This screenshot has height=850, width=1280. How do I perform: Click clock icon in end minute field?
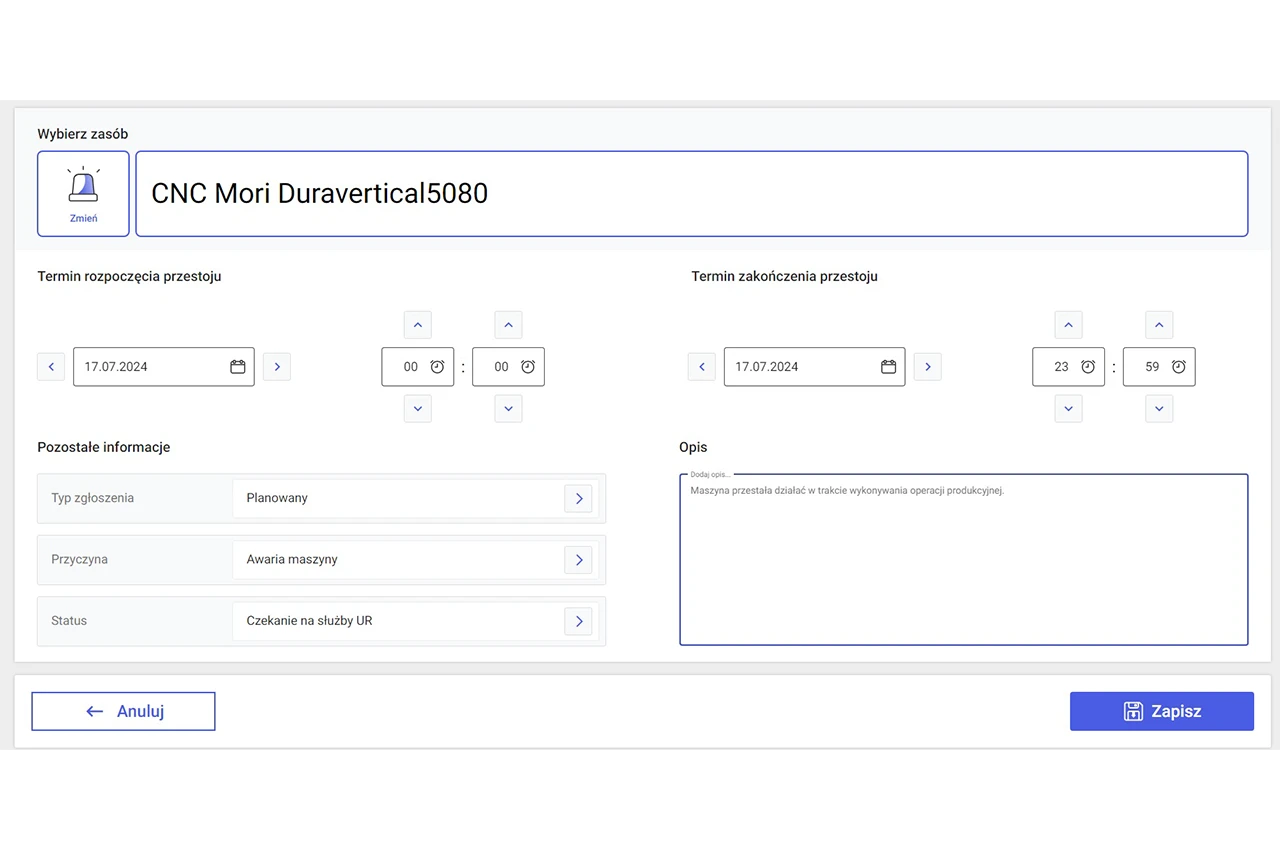tap(1179, 367)
